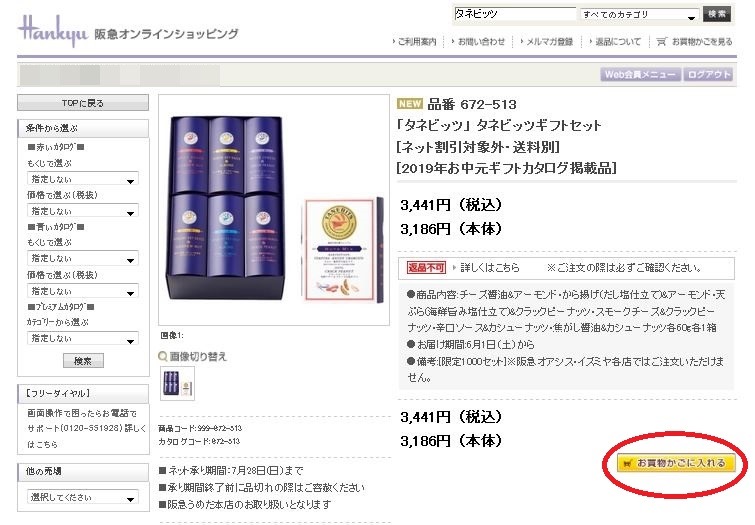The width and height of the screenshot is (755, 525).
Task: Click upper 3,441円（税込）price text
Action: pyautogui.click(x=451, y=205)
